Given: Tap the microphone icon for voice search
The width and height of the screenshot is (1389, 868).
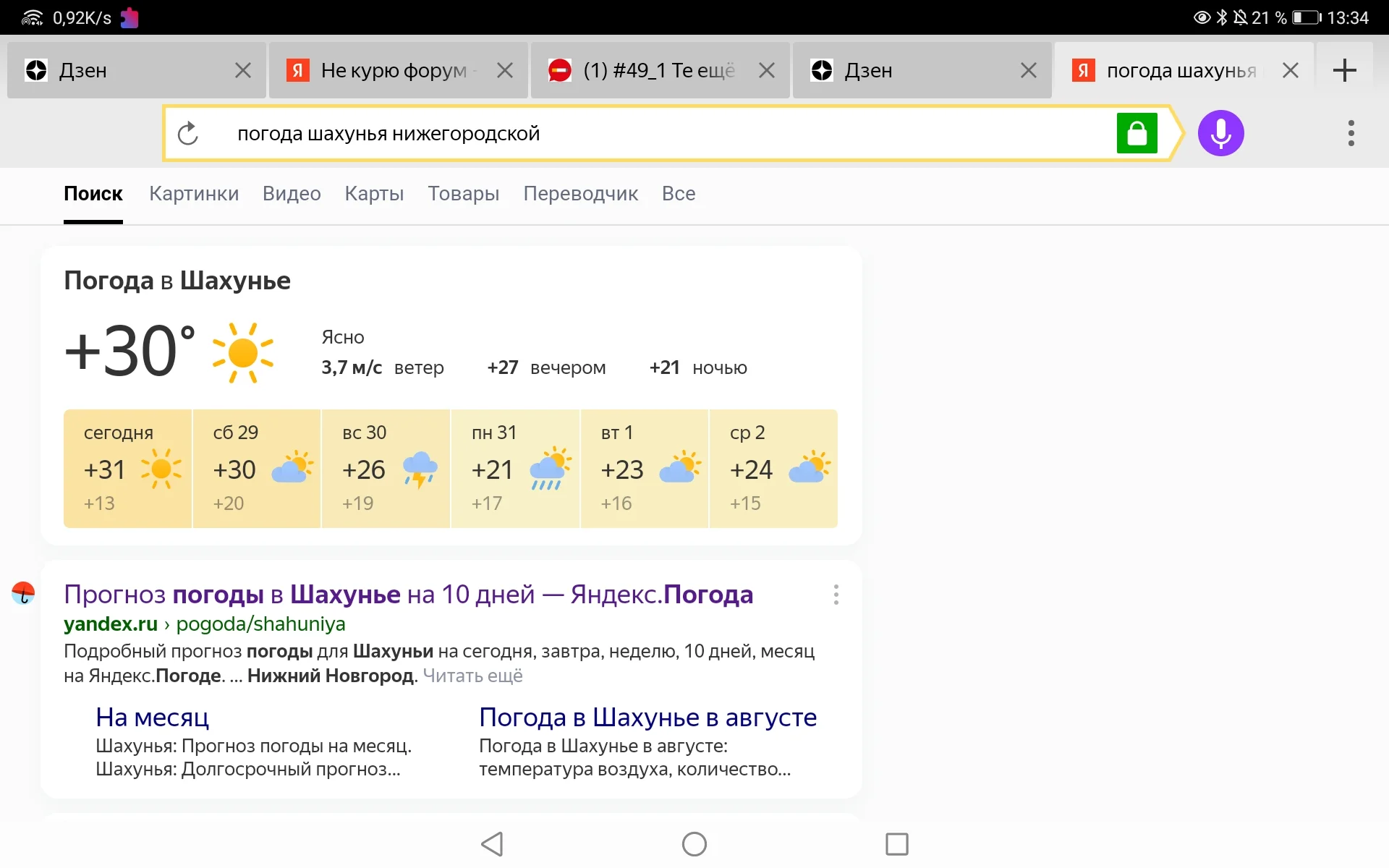Looking at the screenshot, I should [x=1220, y=133].
